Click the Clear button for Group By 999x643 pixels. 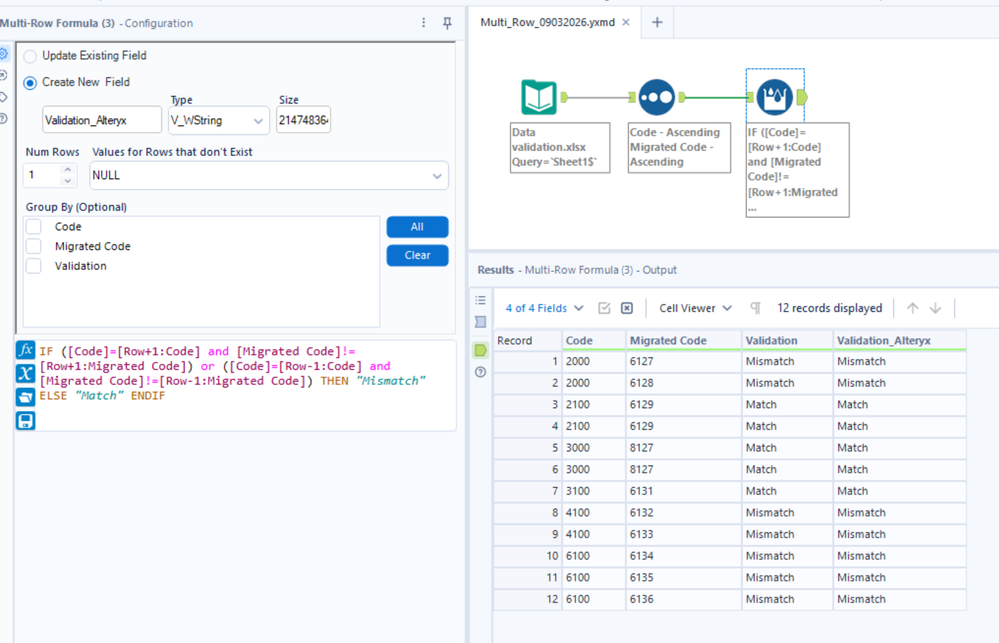coord(417,256)
